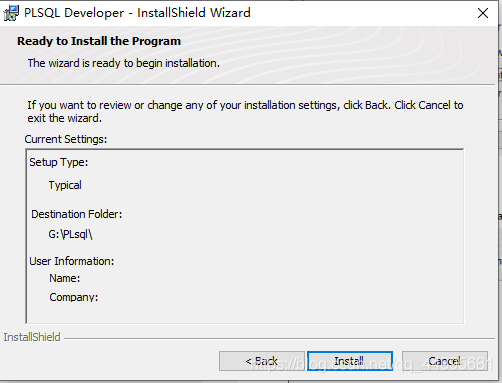Click the PLSQL Developer installer icon in title bar
The height and width of the screenshot is (383, 502).
click(x=11, y=13)
